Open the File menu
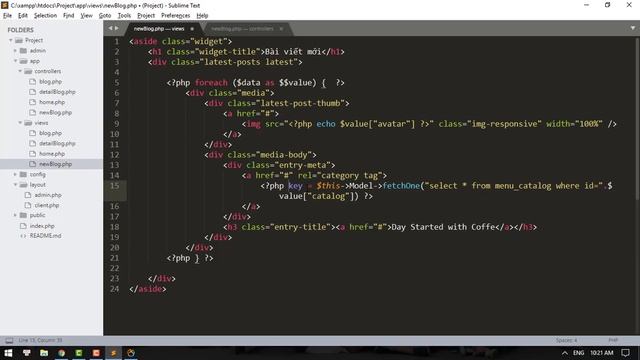Image resolution: width=640 pixels, height=360 pixels. point(7,16)
